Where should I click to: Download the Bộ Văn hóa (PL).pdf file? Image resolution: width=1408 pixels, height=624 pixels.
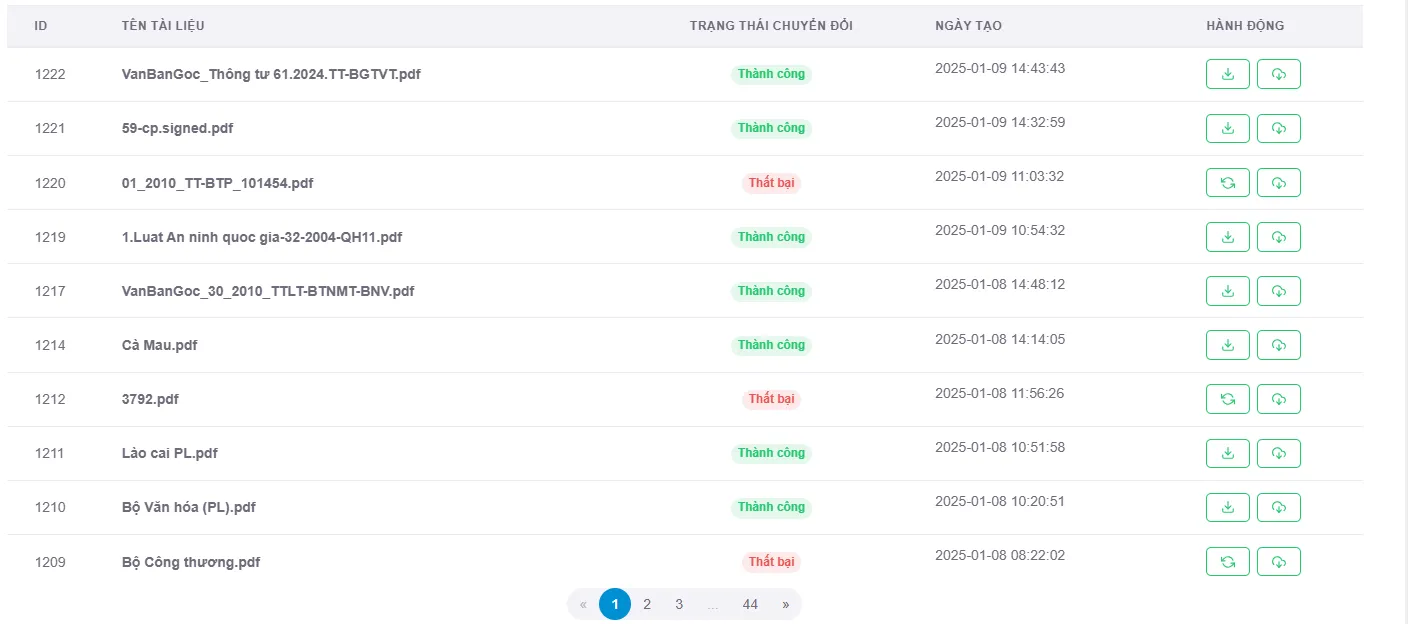[1227, 507]
